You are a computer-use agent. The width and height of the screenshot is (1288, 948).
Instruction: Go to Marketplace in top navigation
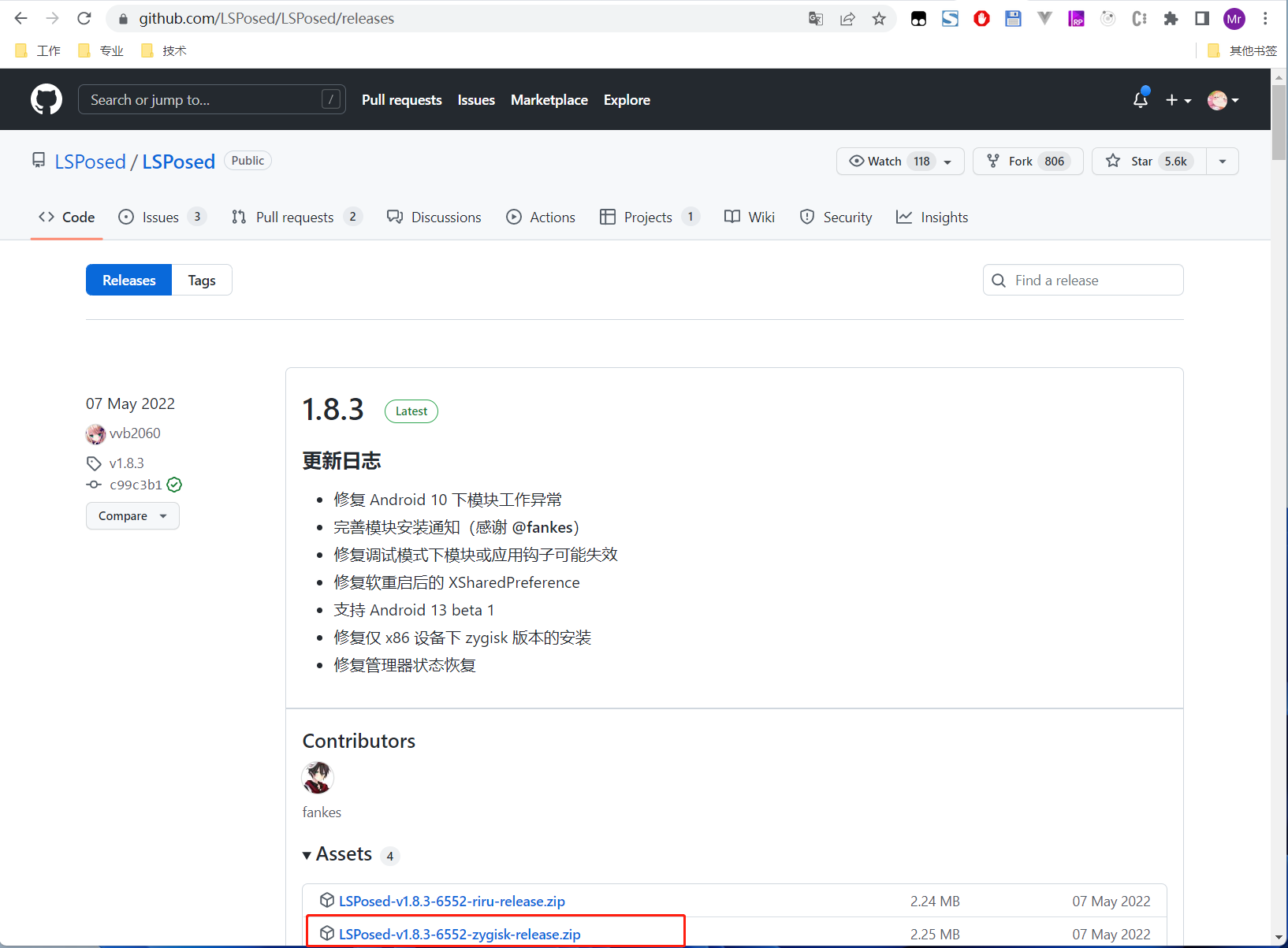coord(549,100)
